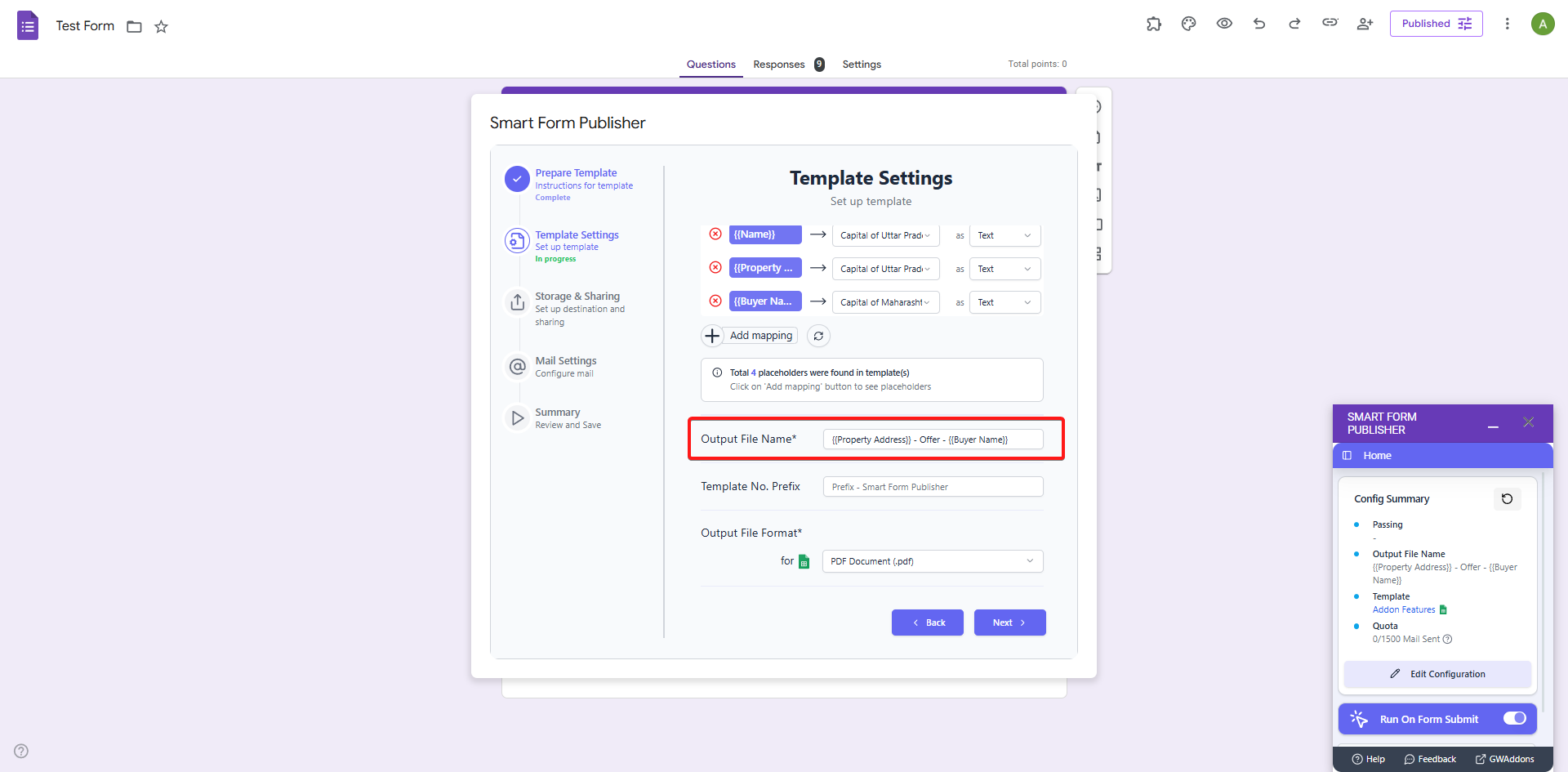Click refresh placeholders icon beside Add mapping

[x=818, y=336]
